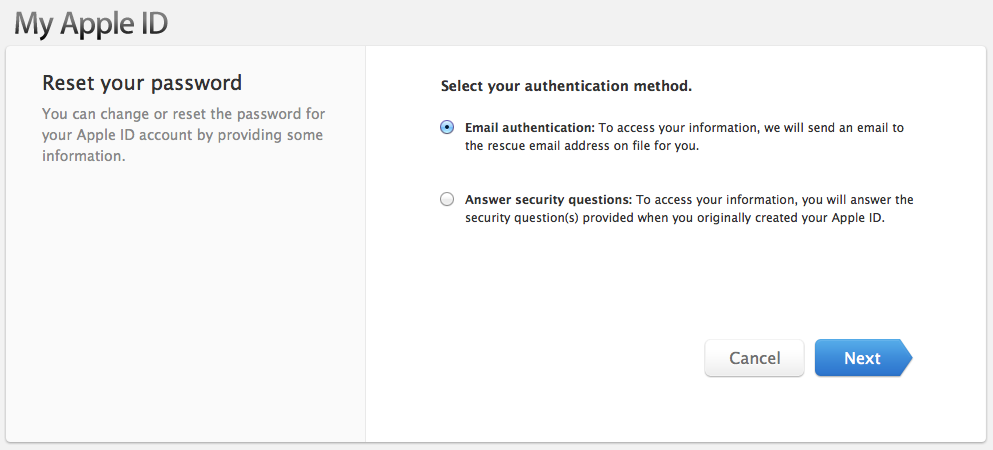
Task: Cancel the password reset
Action: click(754, 358)
